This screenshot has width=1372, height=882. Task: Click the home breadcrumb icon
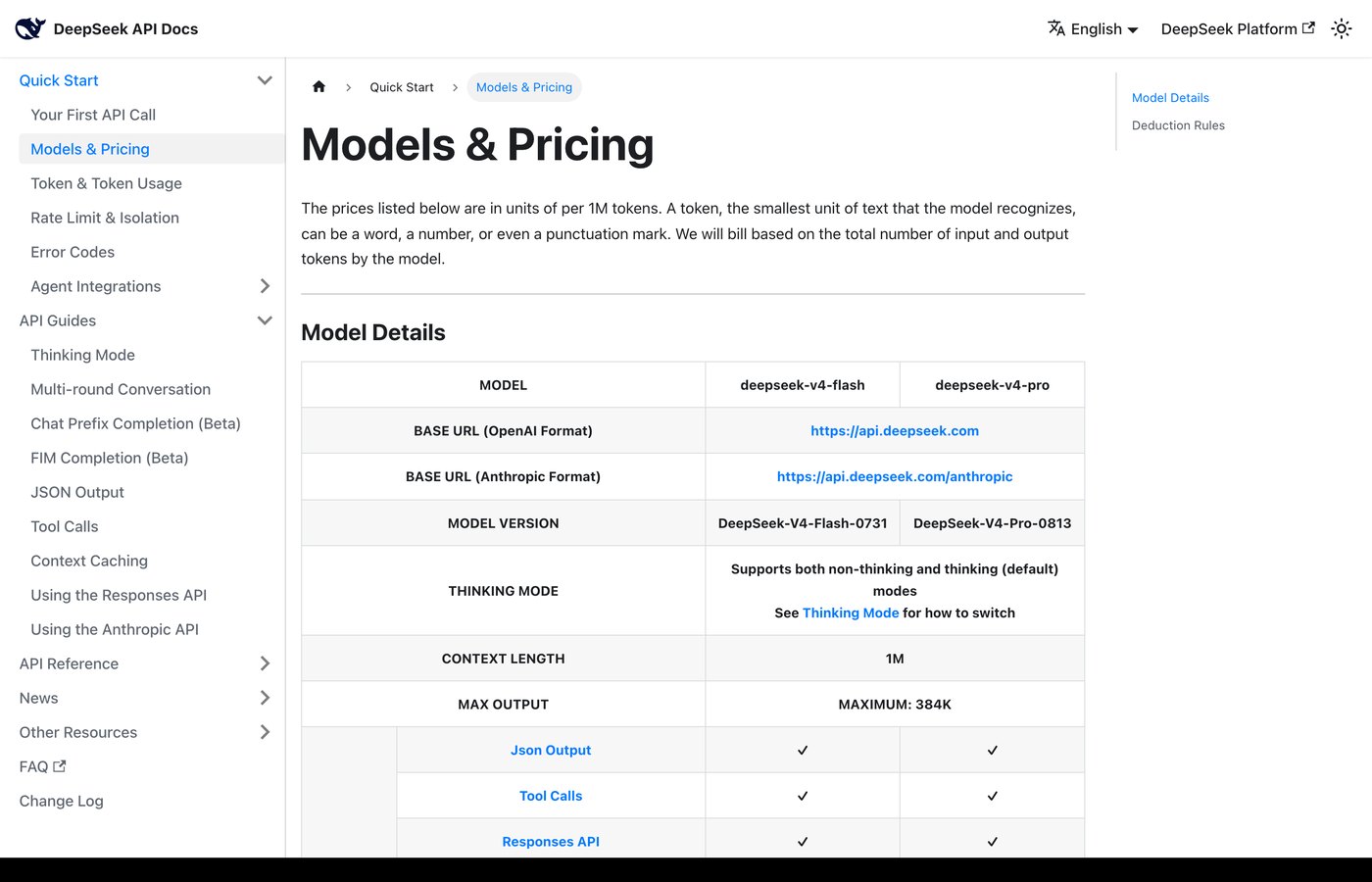(x=318, y=87)
